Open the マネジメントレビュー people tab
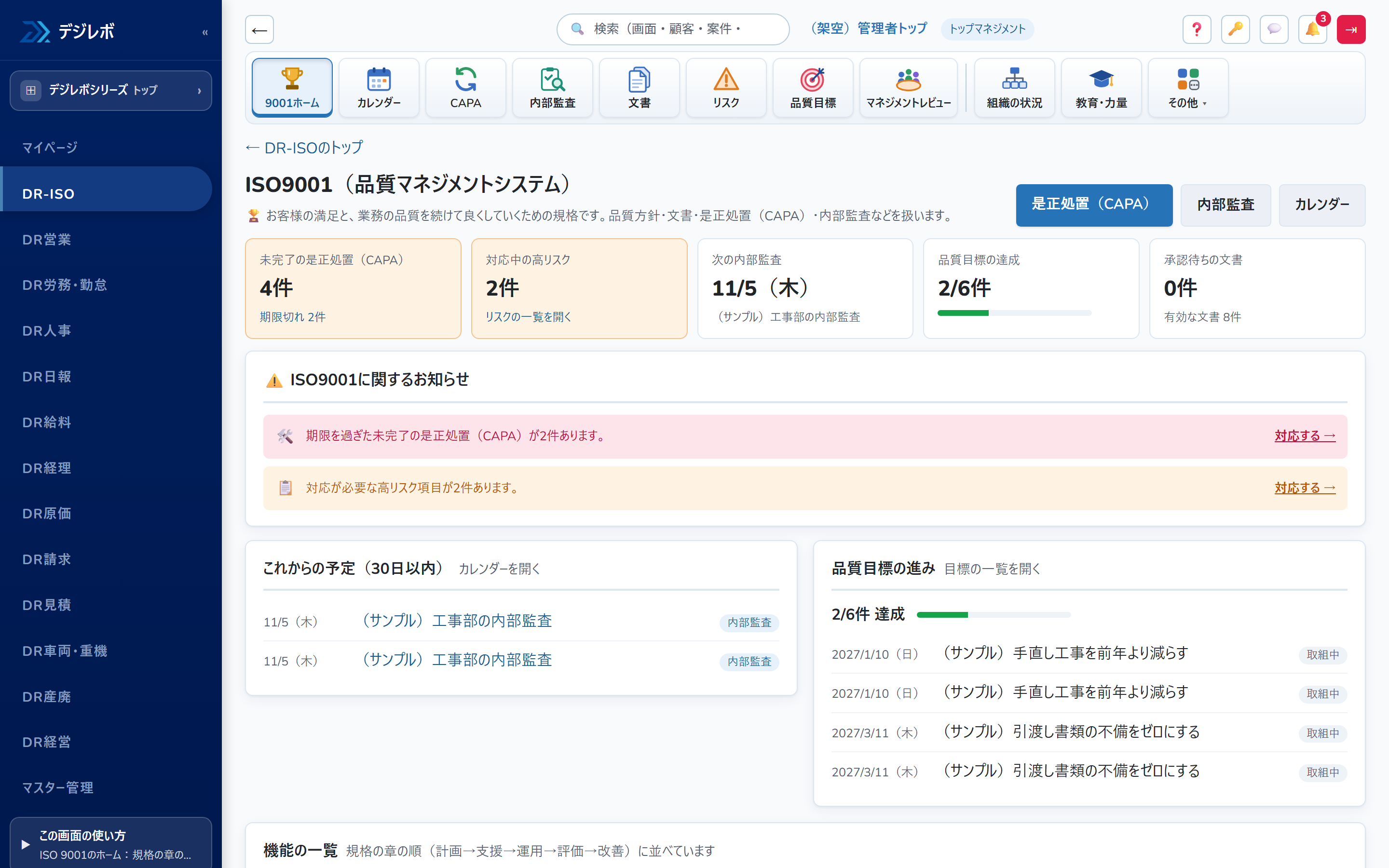 (908, 87)
